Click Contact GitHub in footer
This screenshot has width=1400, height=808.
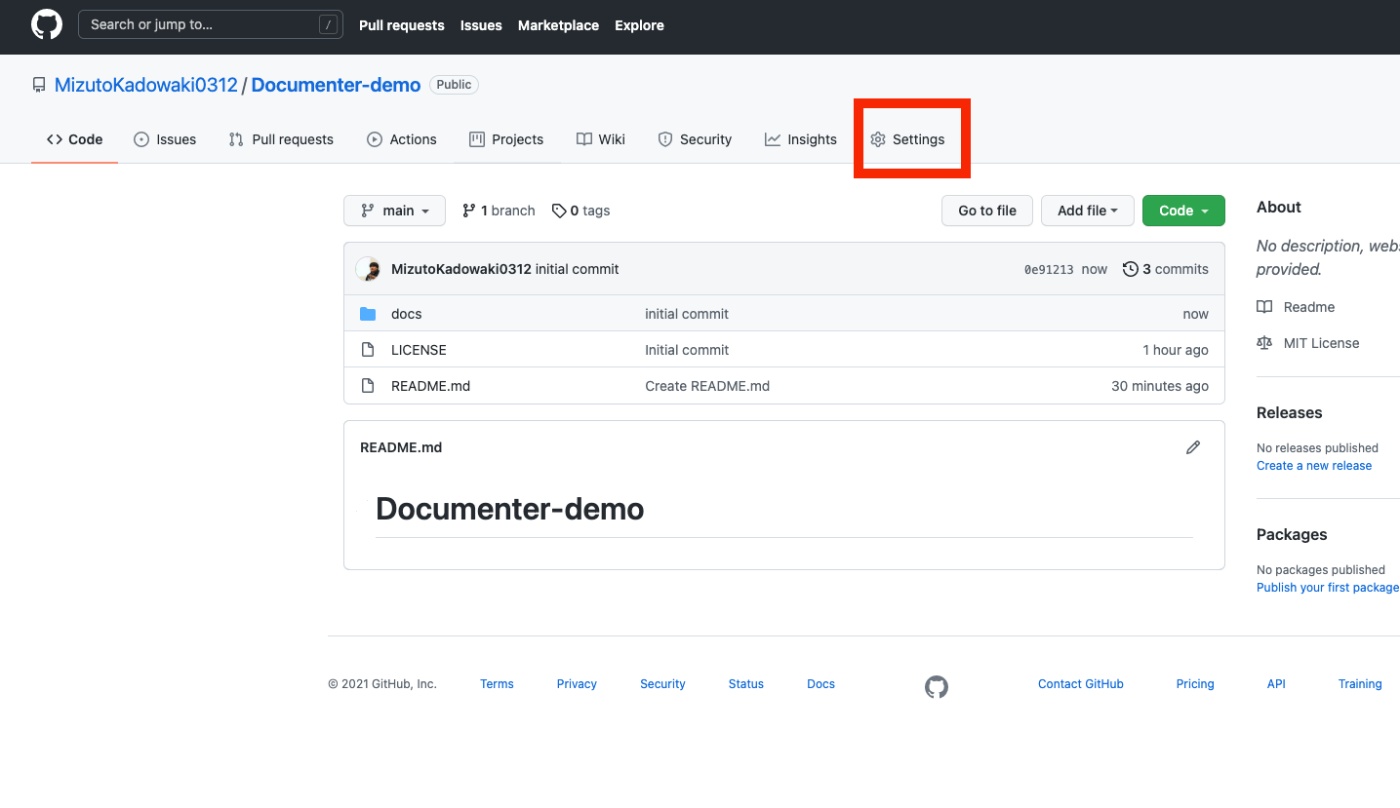(x=1081, y=684)
